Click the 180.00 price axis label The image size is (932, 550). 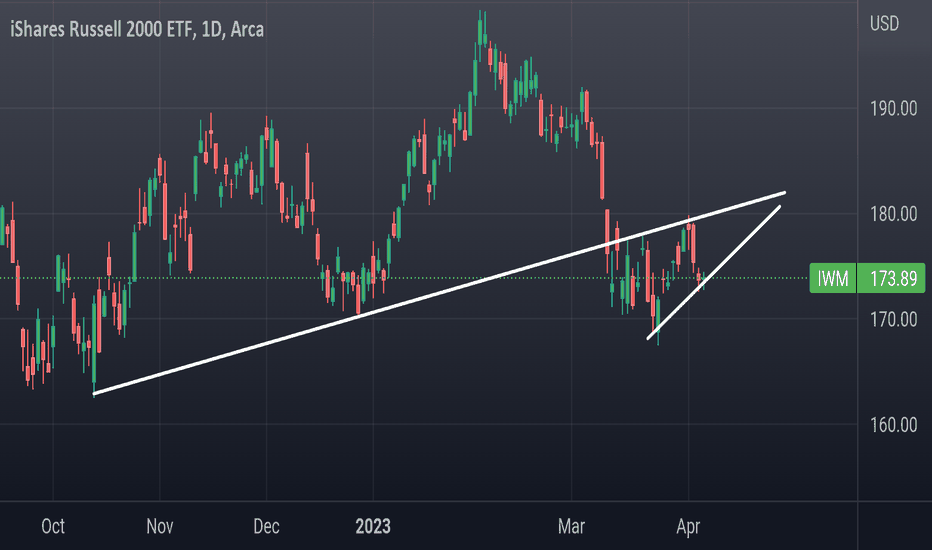point(893,213)
